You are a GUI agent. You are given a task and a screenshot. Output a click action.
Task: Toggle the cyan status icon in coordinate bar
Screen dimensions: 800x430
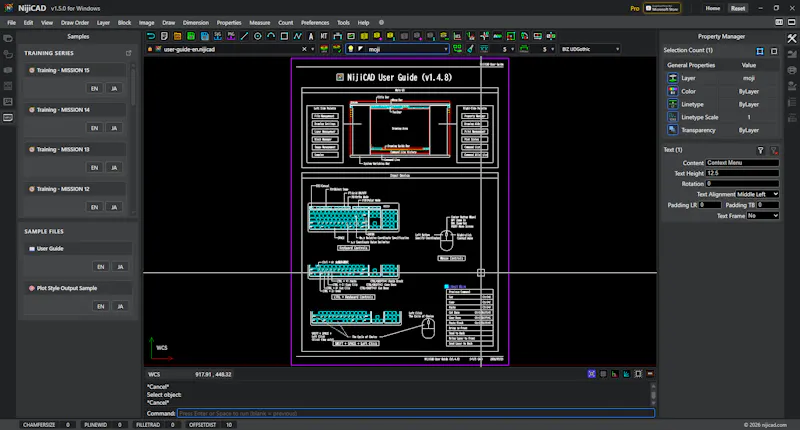pyautogui.click(x=626, y=374)
